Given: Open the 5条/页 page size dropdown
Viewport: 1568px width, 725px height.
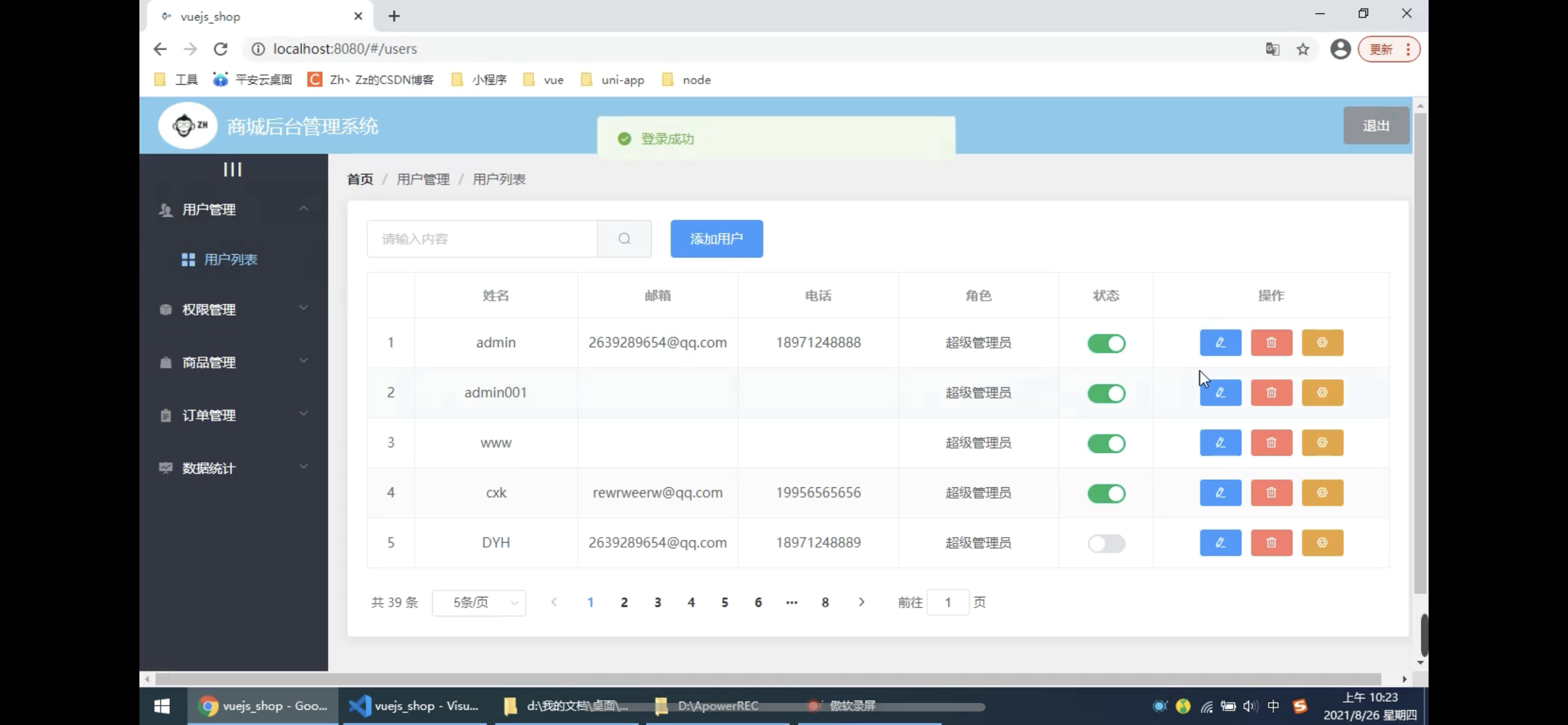Looking at the screenshot, I should (479, 602).
